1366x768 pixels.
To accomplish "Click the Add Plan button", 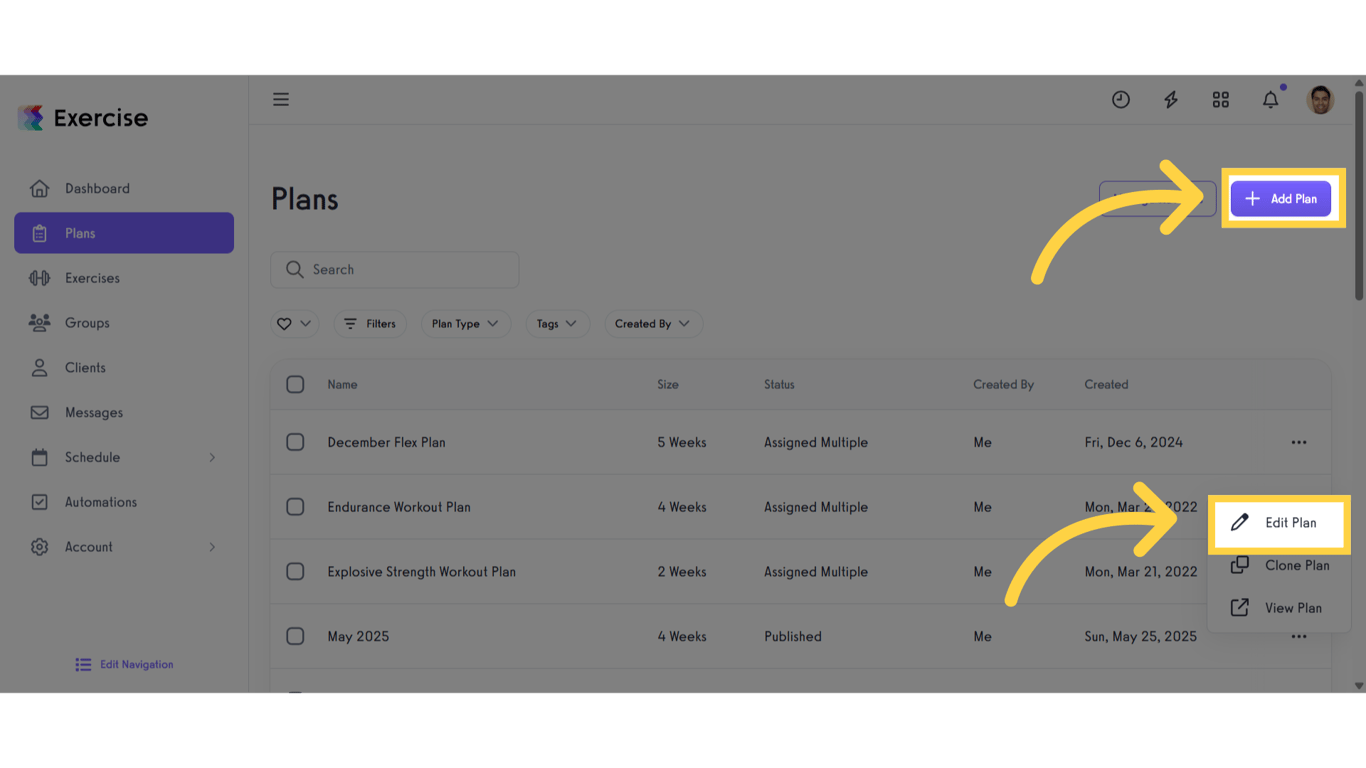I will 1281,198.
